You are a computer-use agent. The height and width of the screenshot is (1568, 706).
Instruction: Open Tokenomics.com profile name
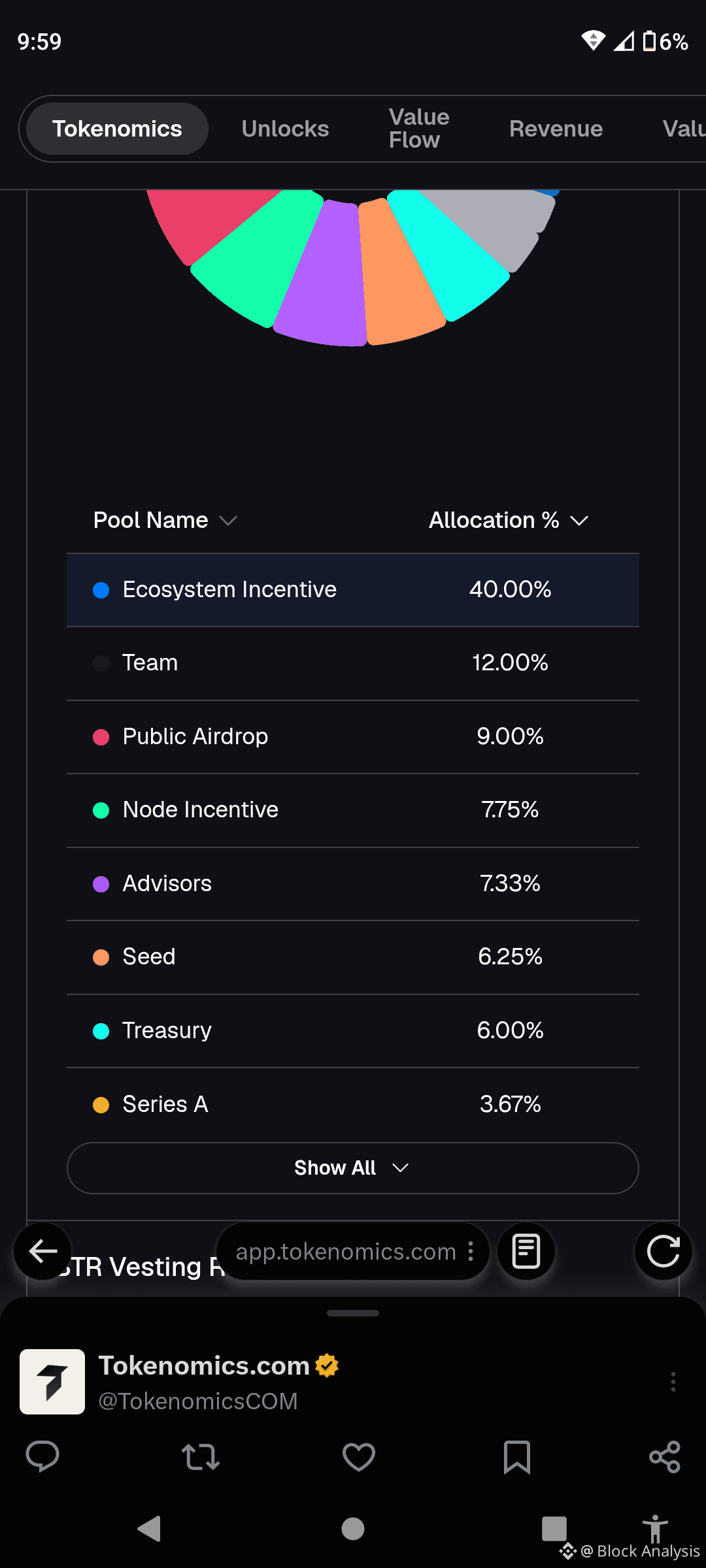tap(204, 1365)
